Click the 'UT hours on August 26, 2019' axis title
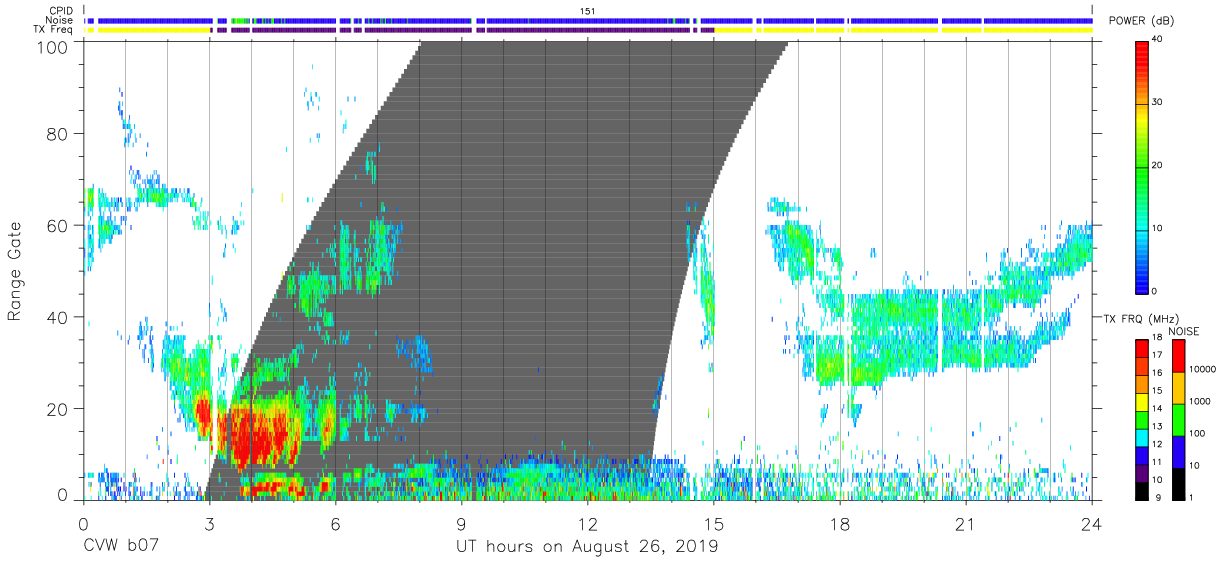 pos(587,547)
